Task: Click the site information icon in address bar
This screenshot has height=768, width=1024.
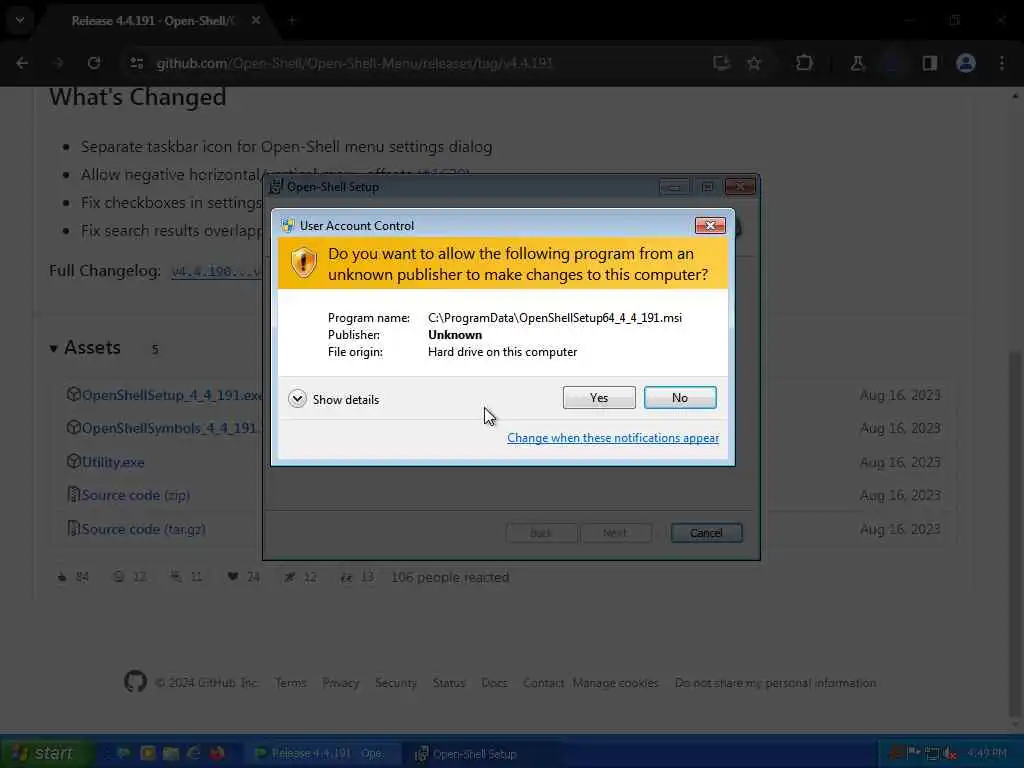Action: click(x=136, y=63)
